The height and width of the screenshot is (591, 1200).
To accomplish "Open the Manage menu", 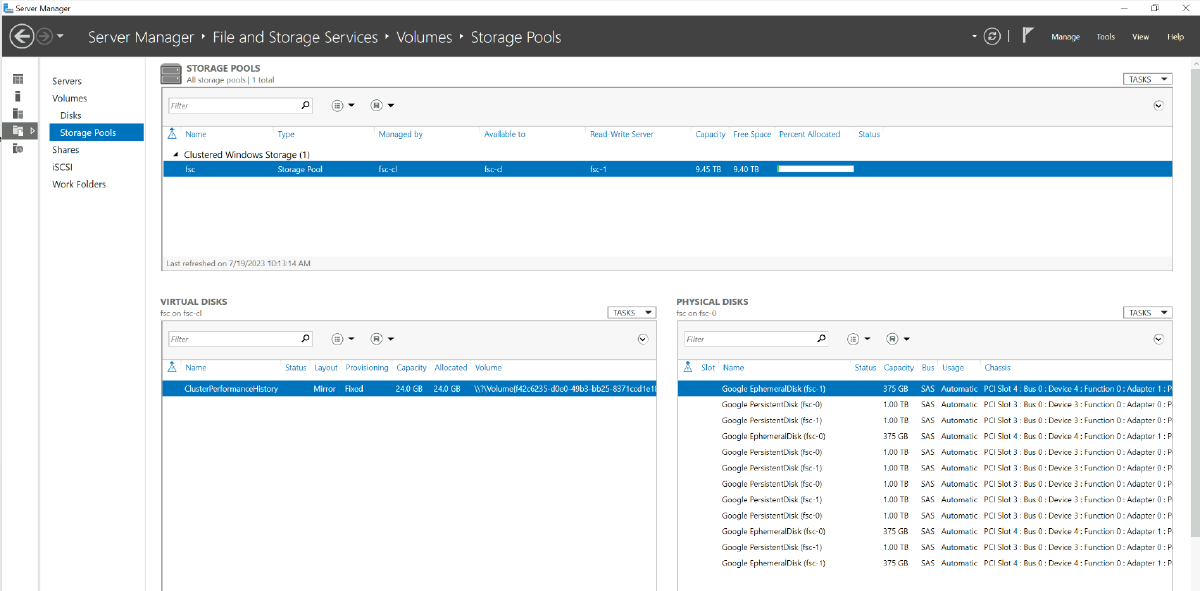I will tap(1065, 36).
